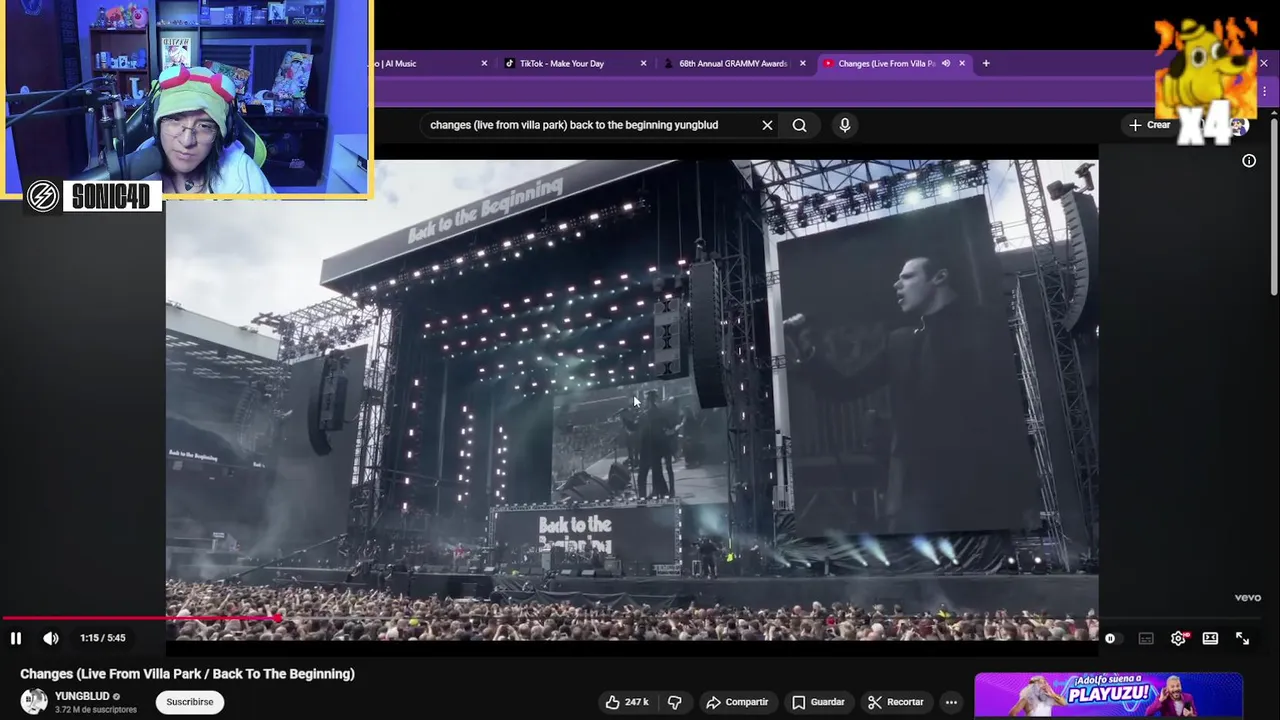Clear the YouTube search box text
This screenshot has width=1280, height=720.
click(767, 125)
